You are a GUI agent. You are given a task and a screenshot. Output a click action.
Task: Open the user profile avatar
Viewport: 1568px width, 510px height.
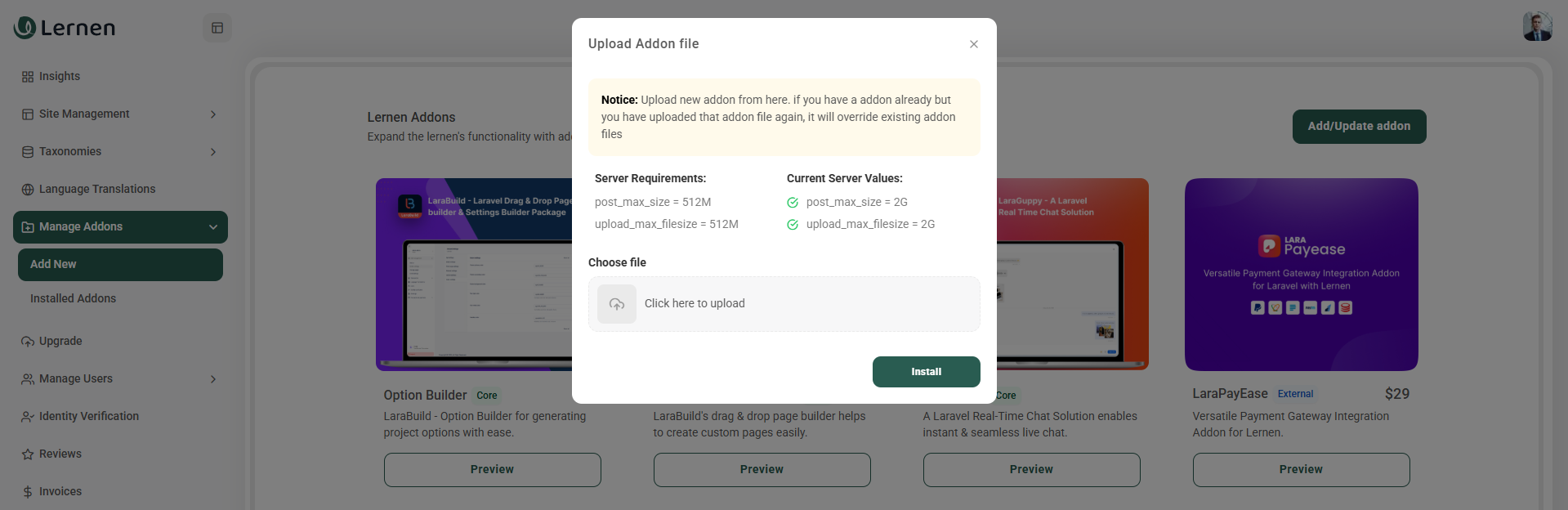(1537, 26)
